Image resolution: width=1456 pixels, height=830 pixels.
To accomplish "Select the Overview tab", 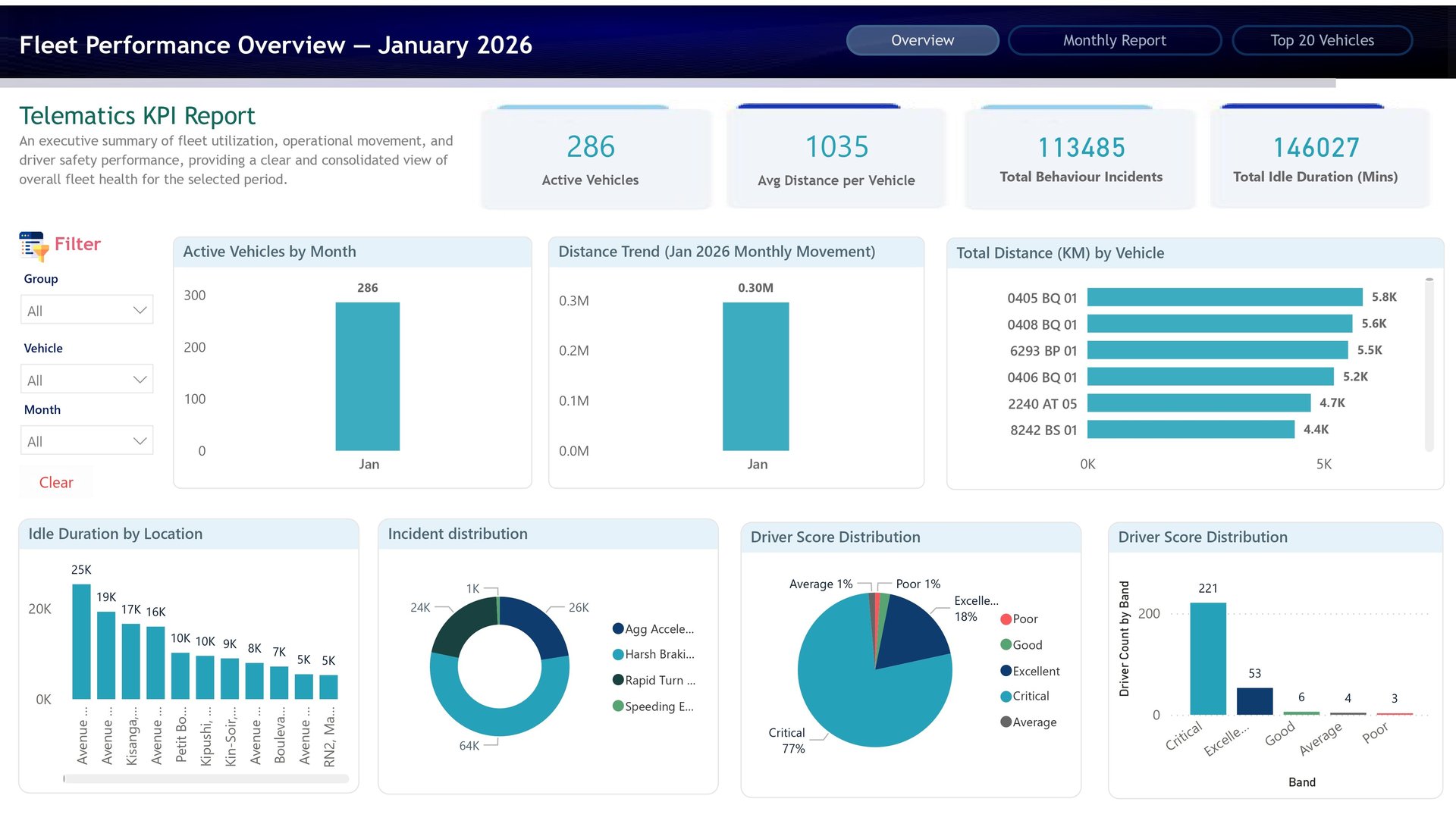I will tap(922, 40).
